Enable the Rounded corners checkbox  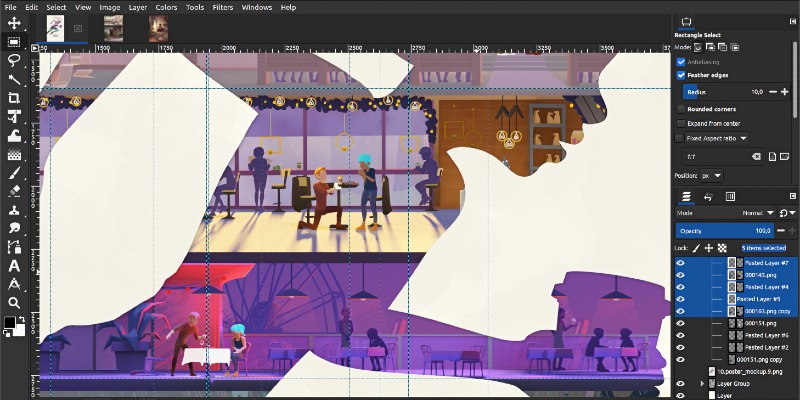click(681, 109)
